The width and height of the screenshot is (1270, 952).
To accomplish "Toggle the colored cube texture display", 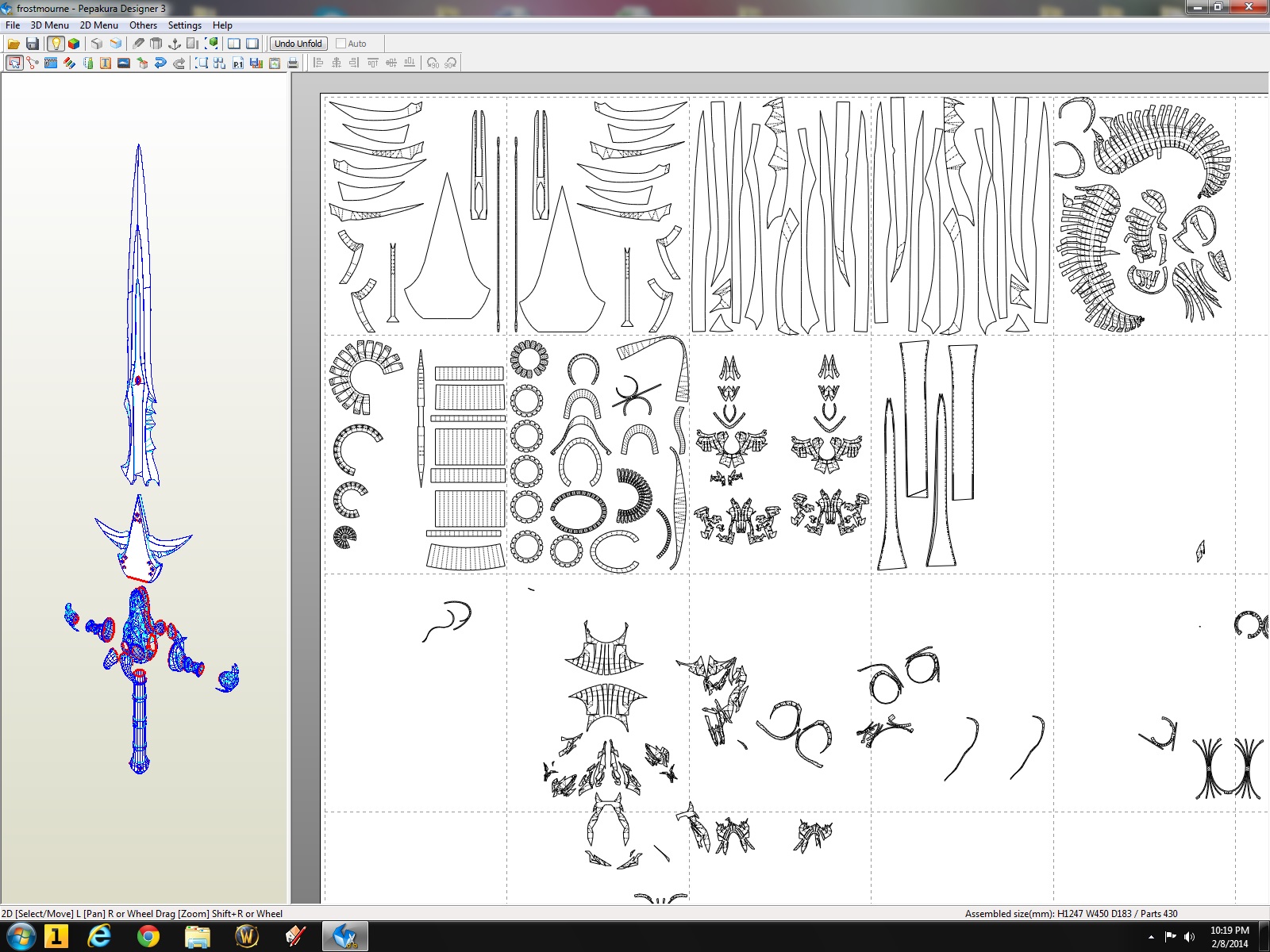I will (x=74, y=44).
